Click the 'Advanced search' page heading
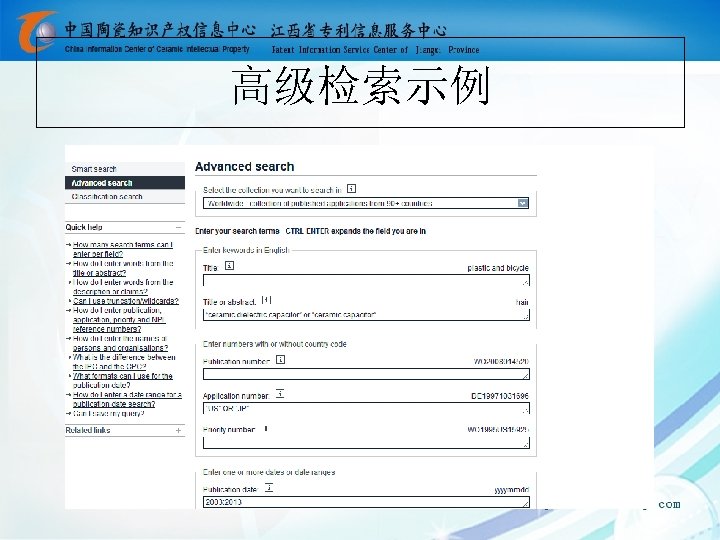 pyautogui.click(x=244, y=167)
